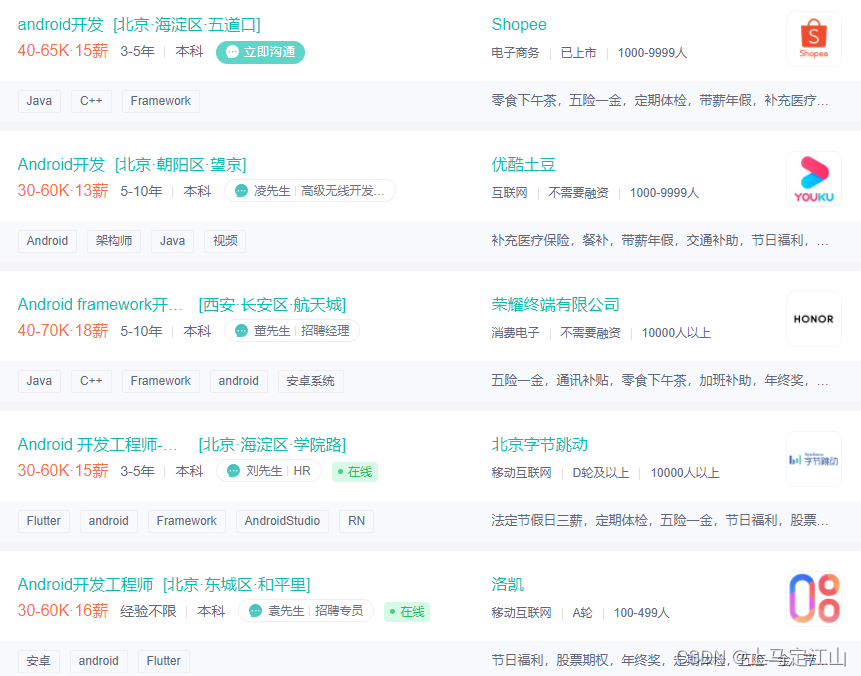Click the 30-60K·16薪 salary text
This screenshot has height=676, width=861.
[63, 611]
